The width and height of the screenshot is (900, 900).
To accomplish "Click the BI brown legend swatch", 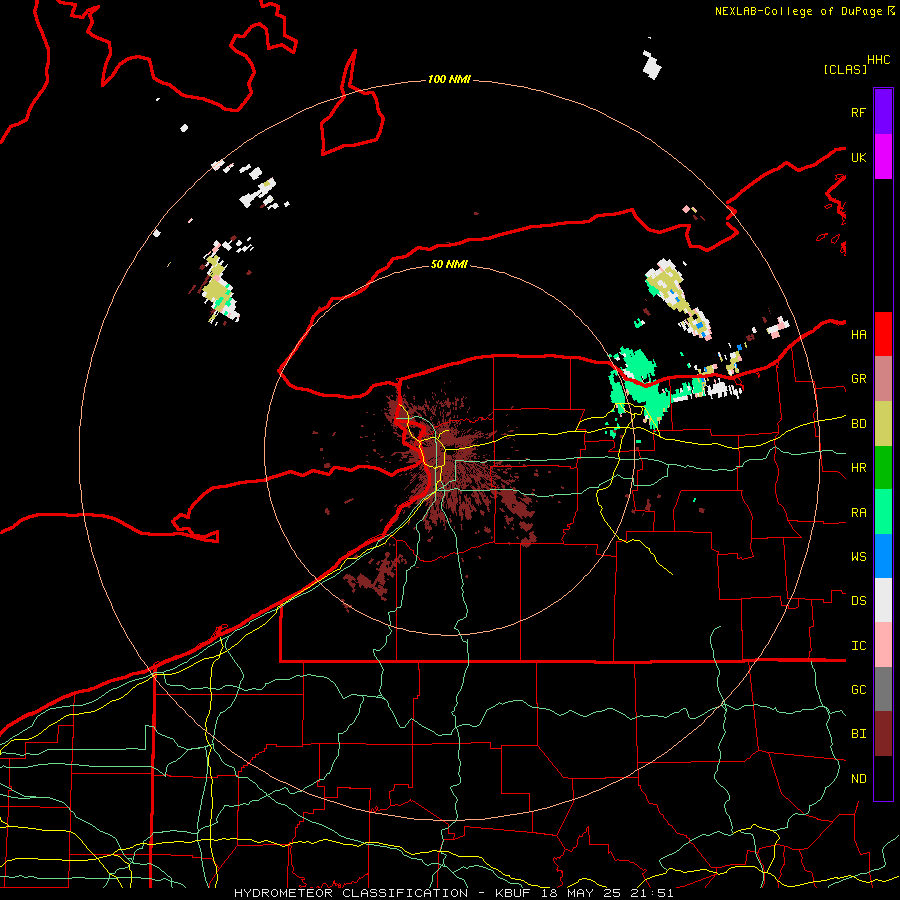I will click(883, 734).
